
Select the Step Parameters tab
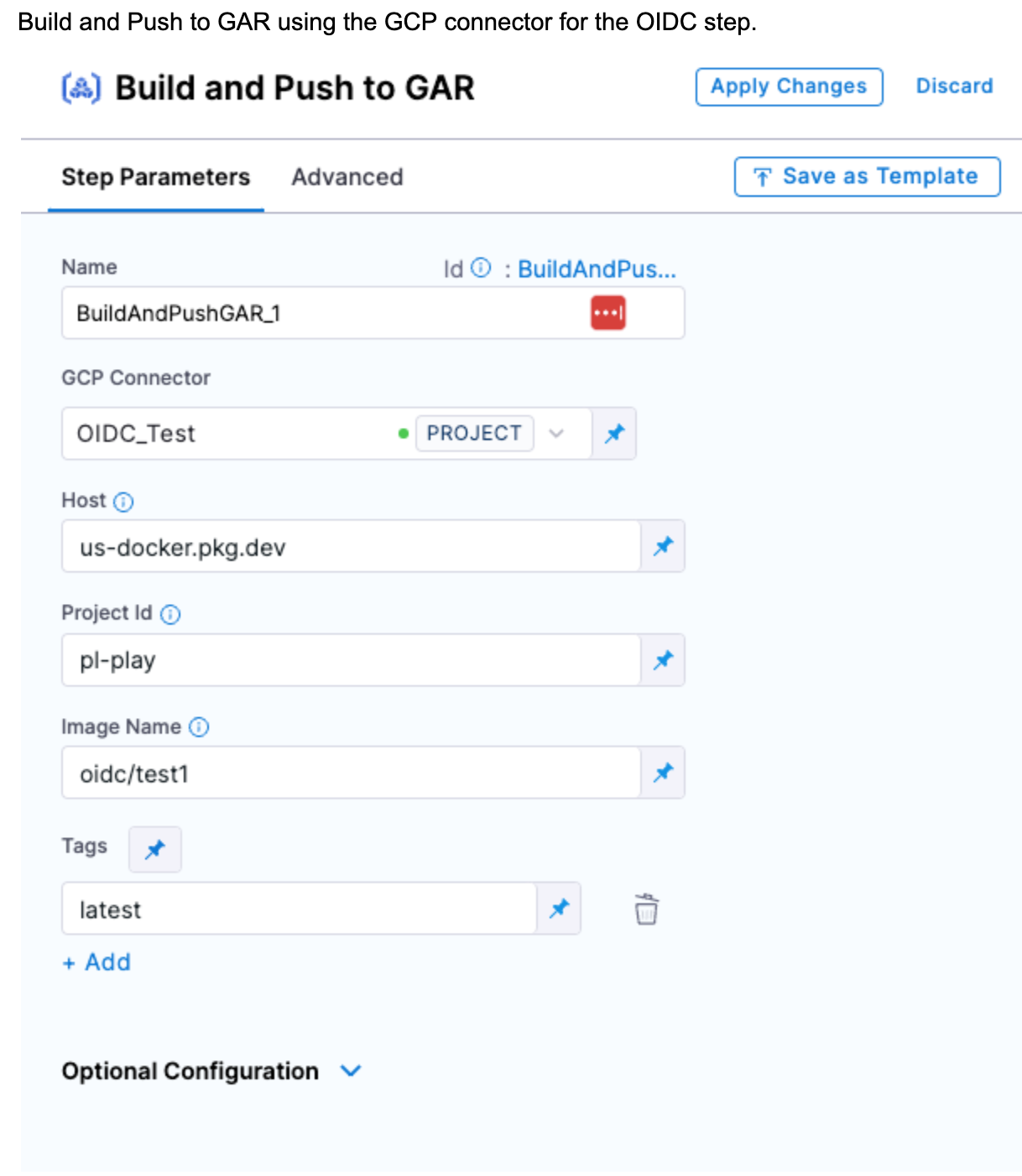click(x=154, y=177)
